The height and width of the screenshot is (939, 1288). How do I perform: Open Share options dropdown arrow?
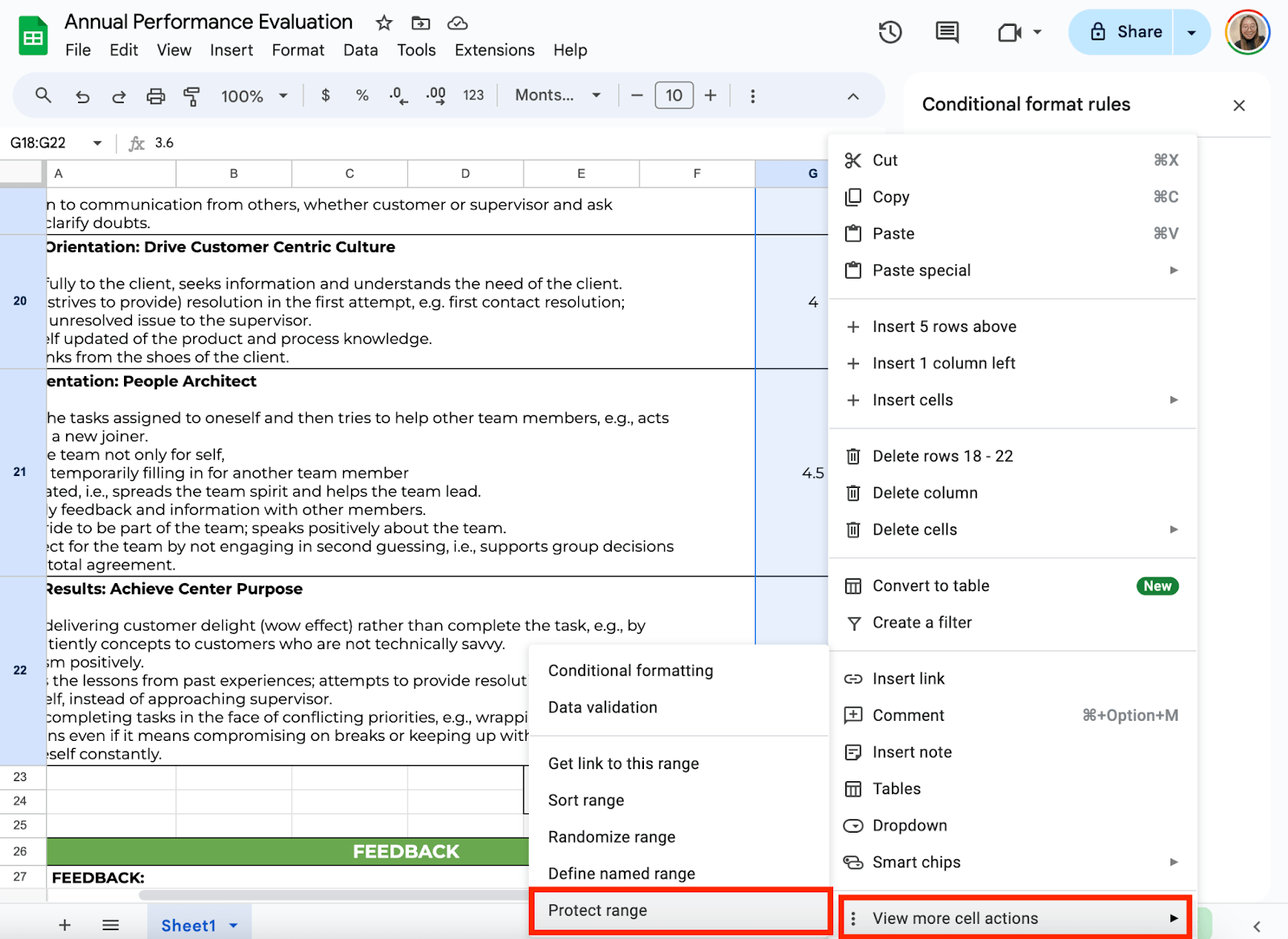coord(1191,32)
